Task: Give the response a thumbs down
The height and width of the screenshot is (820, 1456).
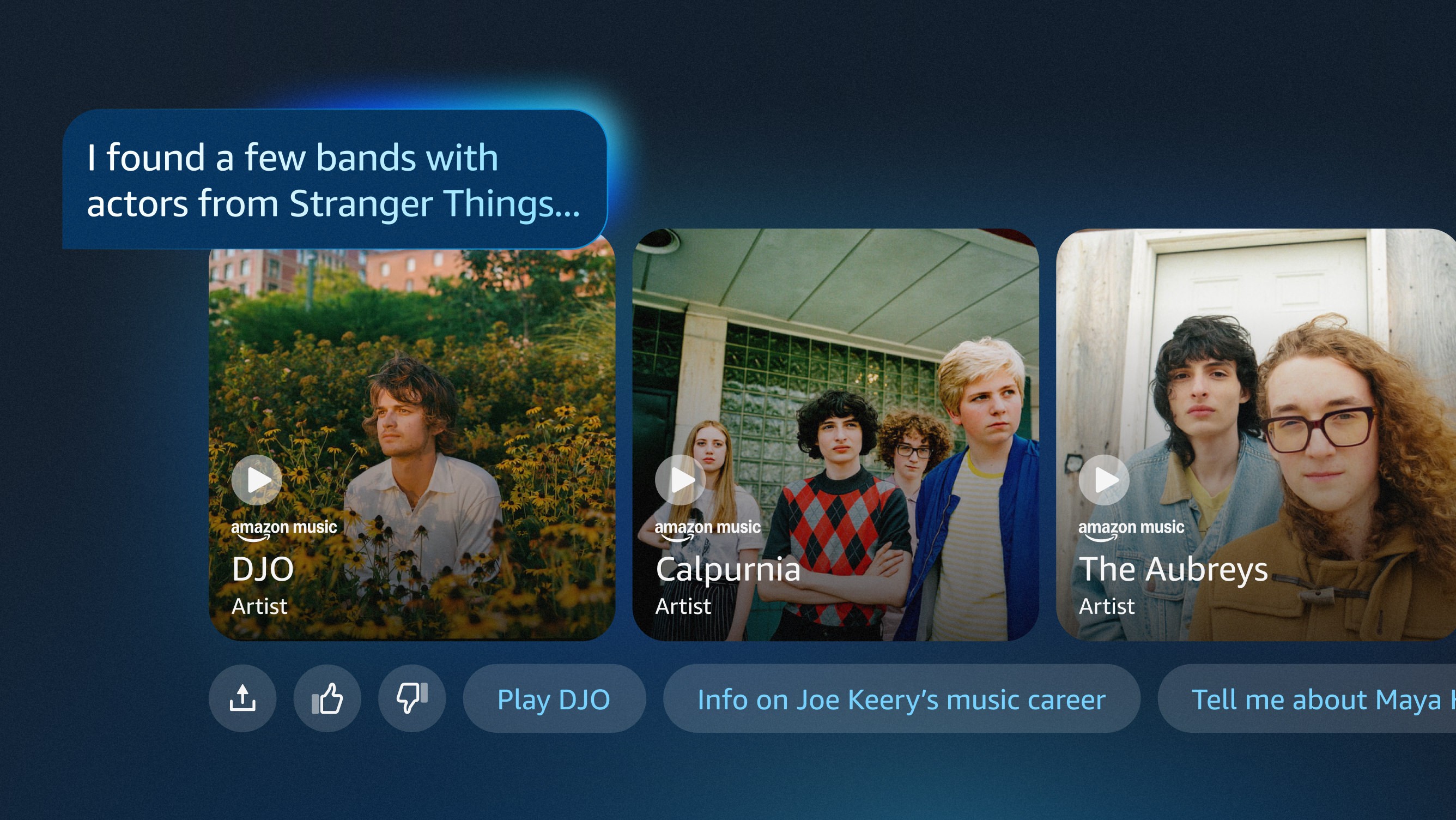Action: 412,698
